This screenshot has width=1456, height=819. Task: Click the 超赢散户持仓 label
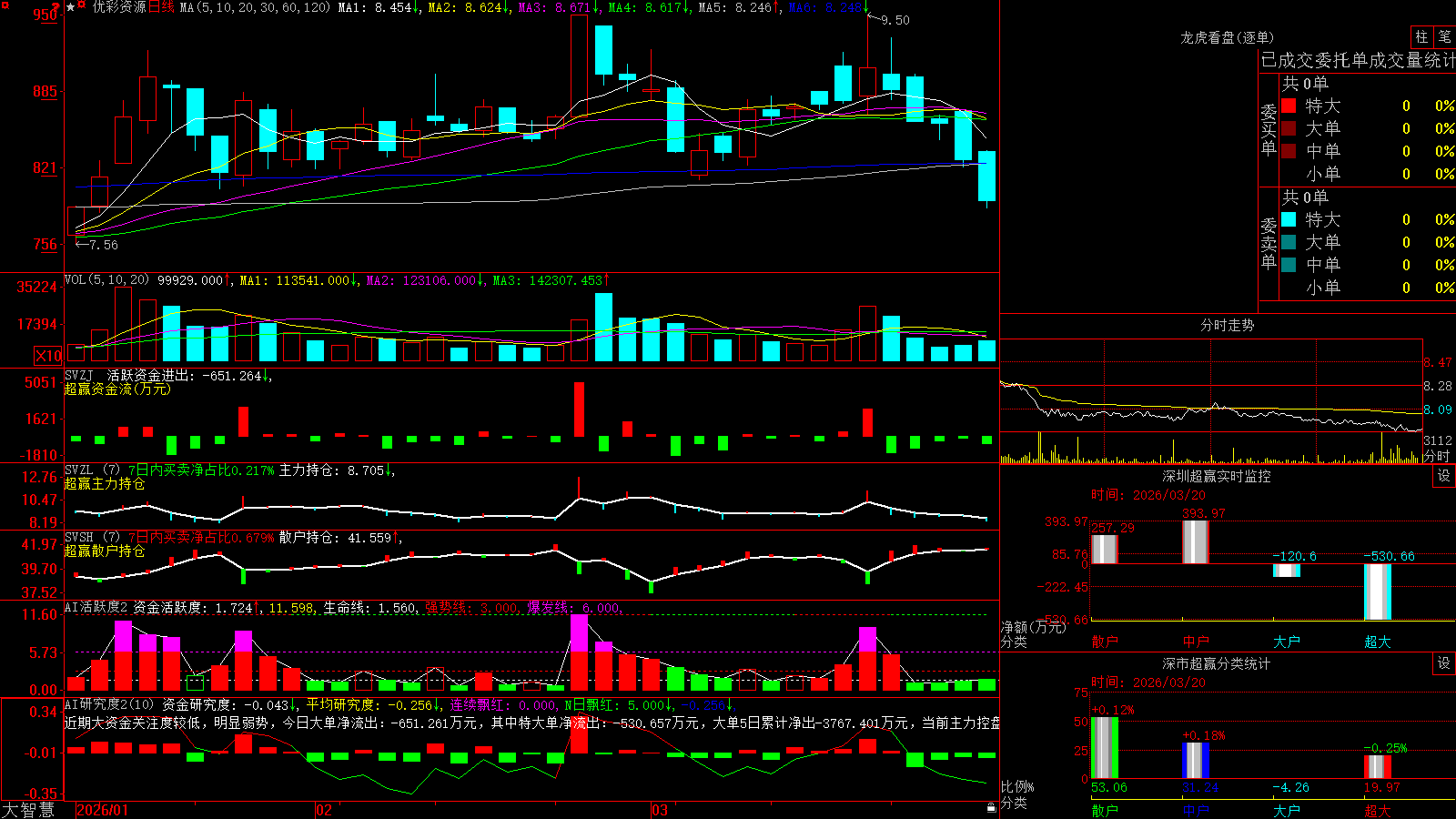pos(105,551)
